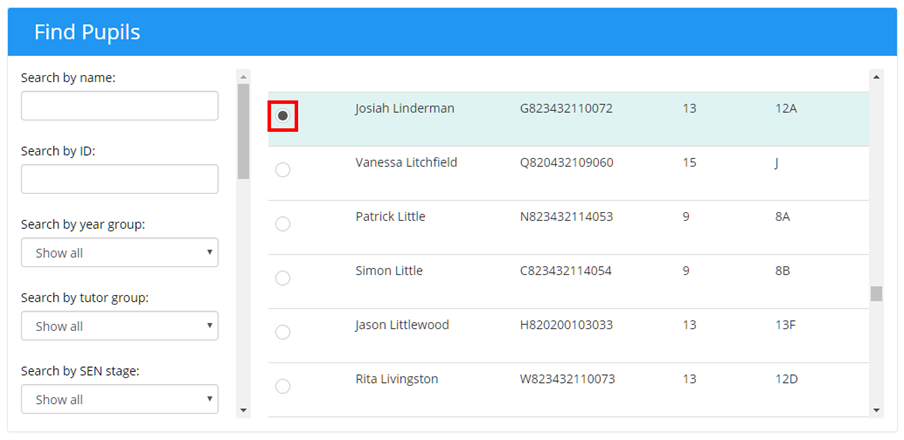Image resolution: width=904 pixels, height=440 pixels.
Task: Click the filter panel scrollbar thumb
Action: tap(243, 130)
